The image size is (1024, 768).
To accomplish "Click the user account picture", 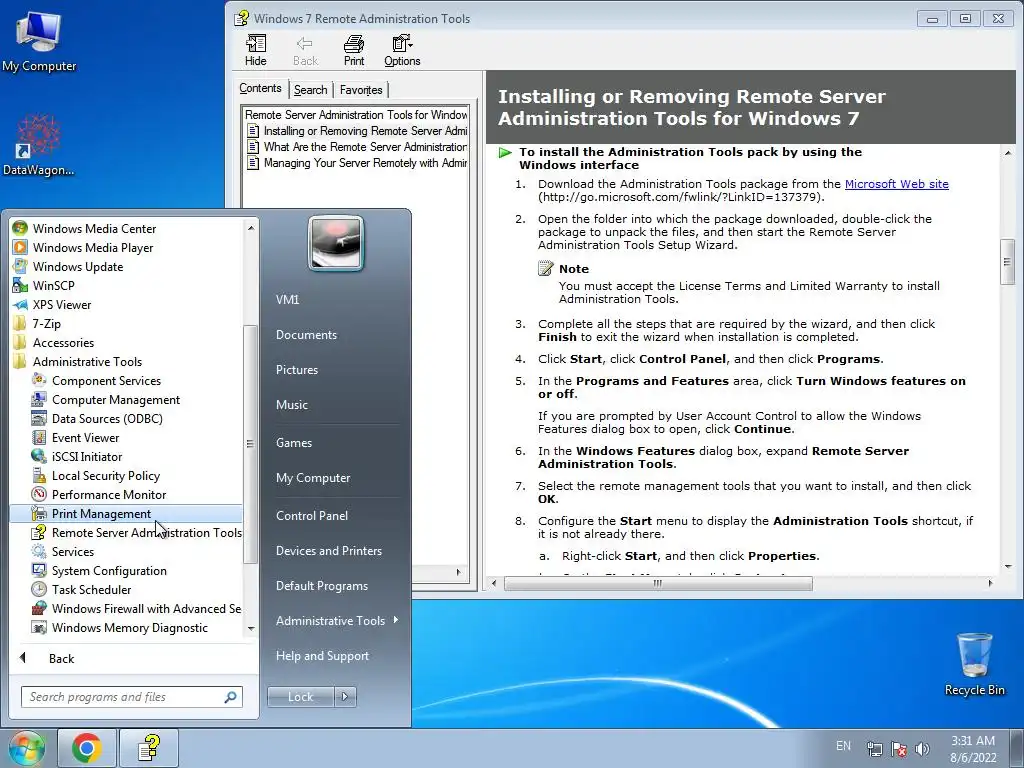I will click(x=336, y=243).
